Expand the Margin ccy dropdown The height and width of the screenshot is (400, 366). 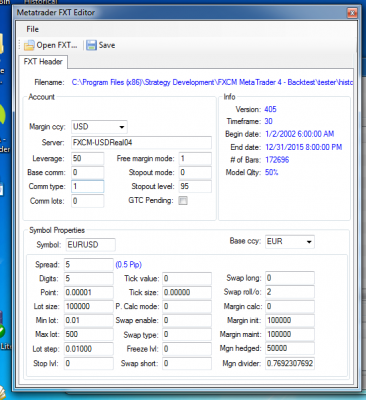point(122,127)
